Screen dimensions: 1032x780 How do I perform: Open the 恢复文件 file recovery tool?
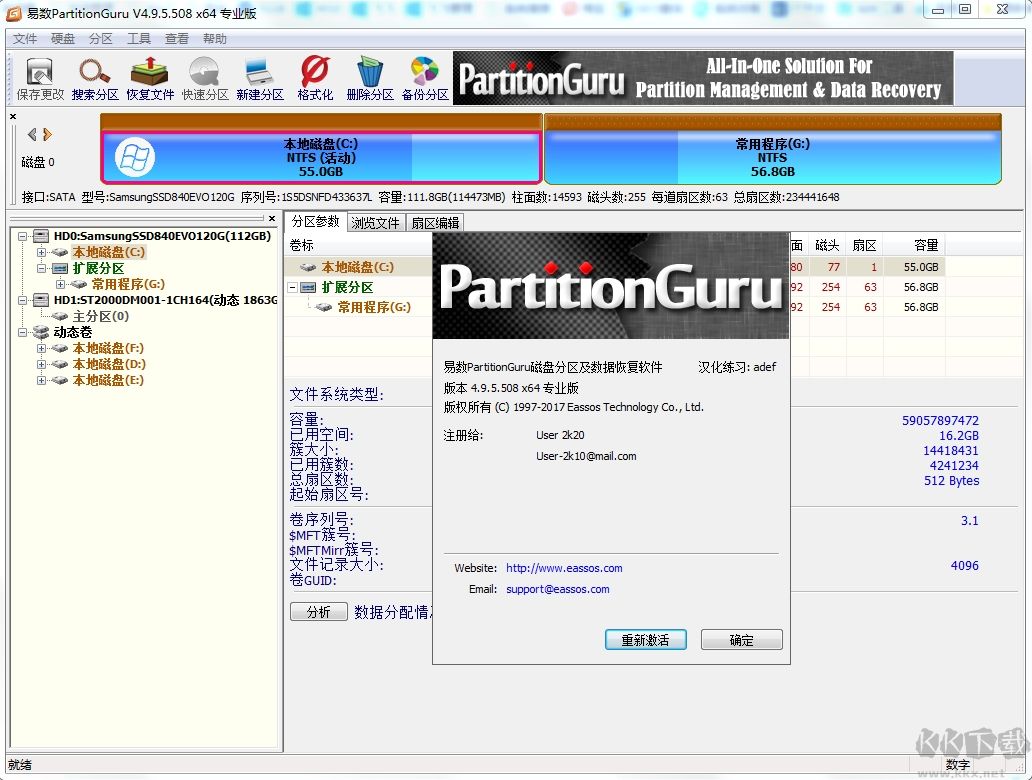click(148, 77)
